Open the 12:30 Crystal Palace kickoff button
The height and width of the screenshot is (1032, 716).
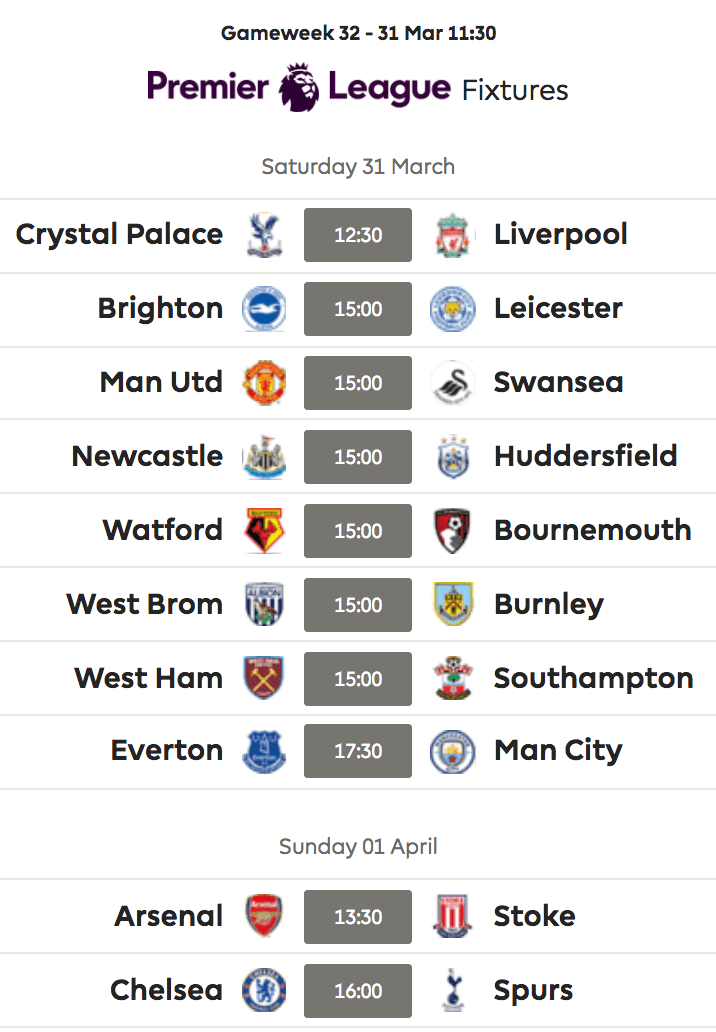[x=358, y=235]
